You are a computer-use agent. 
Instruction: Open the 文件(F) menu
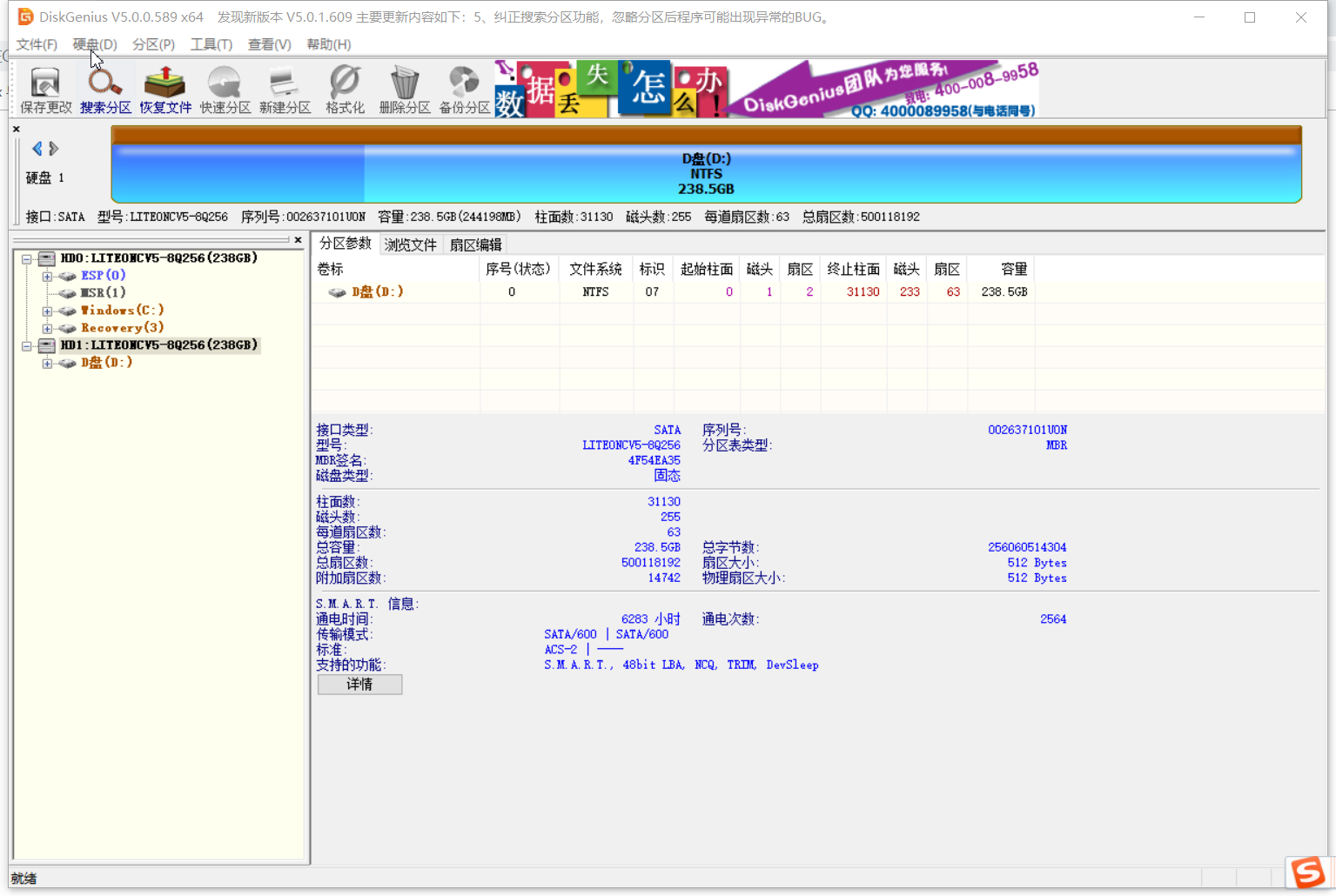[x=37, y=44]
